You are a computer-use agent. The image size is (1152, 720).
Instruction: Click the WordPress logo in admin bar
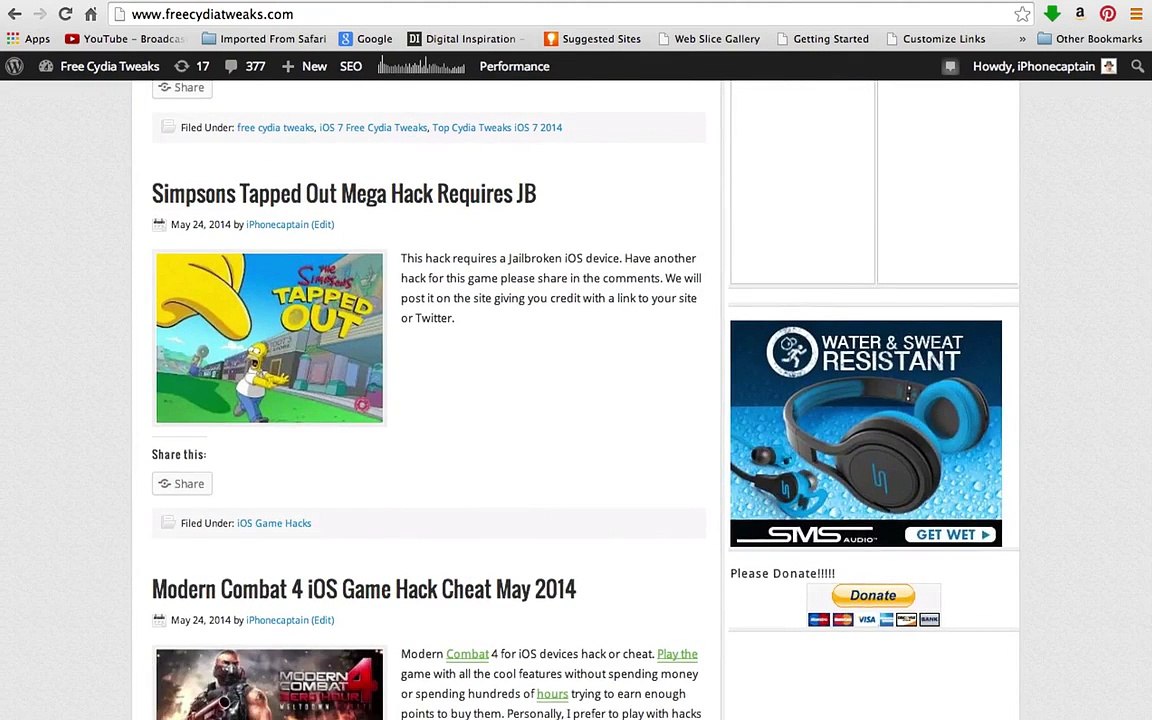tap(15, 66)
